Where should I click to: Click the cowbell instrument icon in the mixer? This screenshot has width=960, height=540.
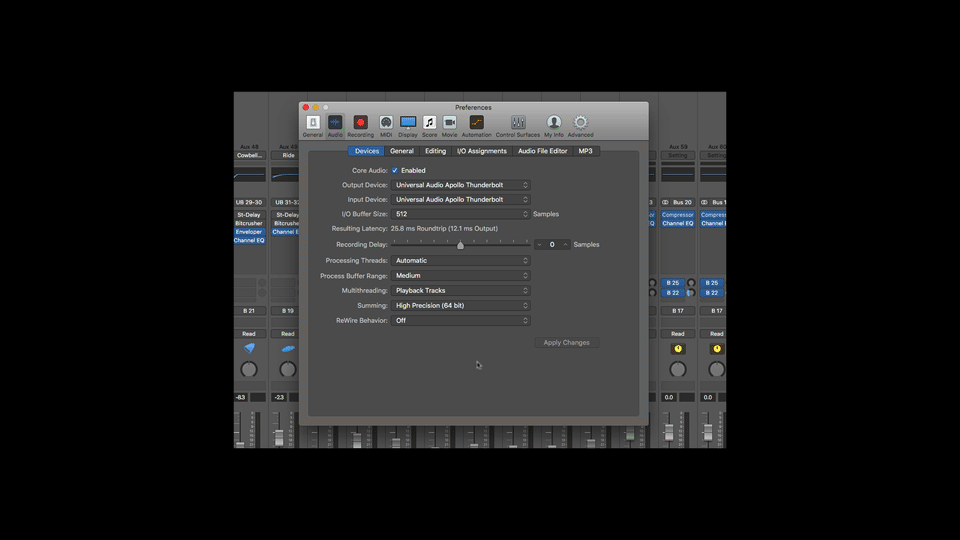[249, 348]
